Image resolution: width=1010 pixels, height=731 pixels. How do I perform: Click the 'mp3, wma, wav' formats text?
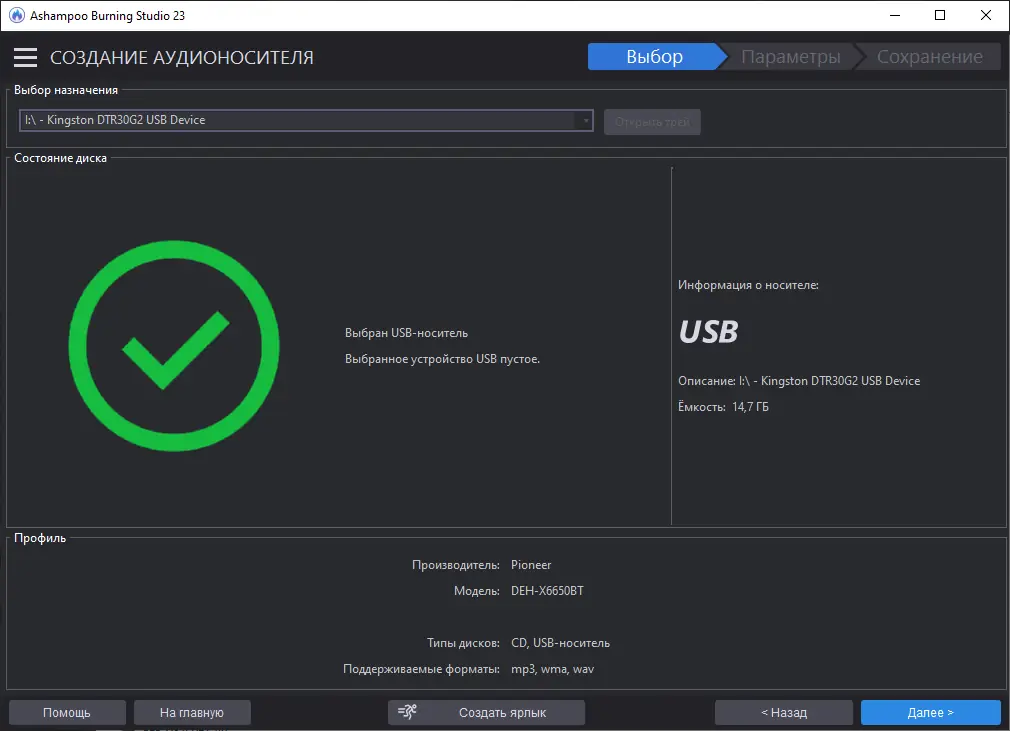553,669
